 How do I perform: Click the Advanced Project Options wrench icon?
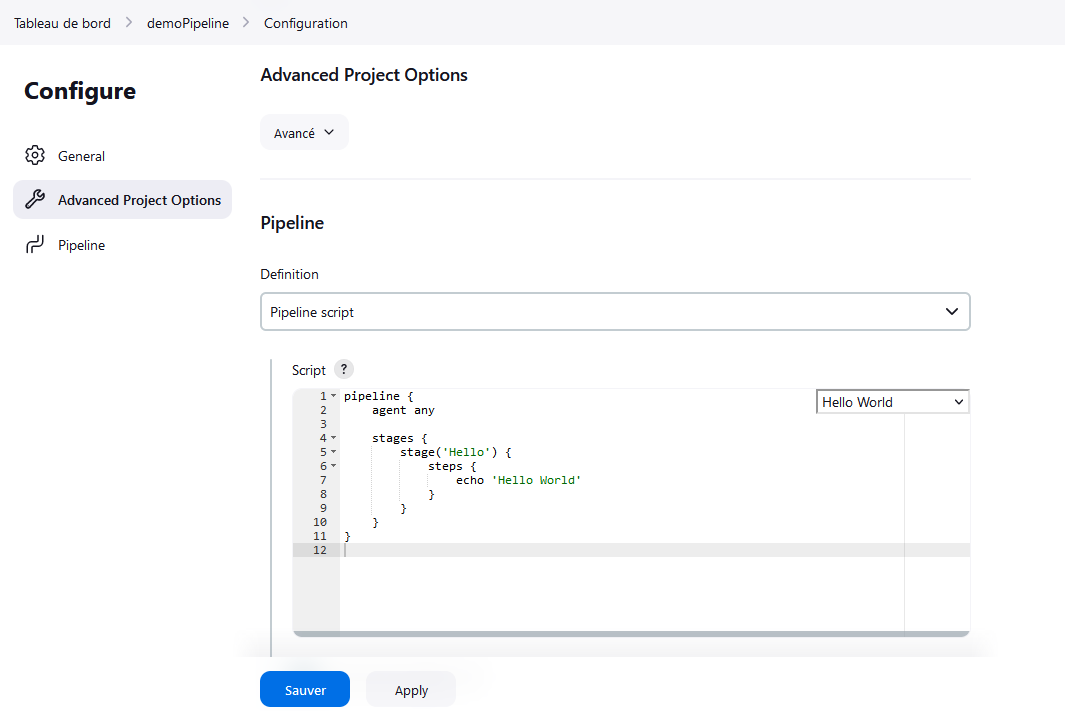(x=35, y=200)
